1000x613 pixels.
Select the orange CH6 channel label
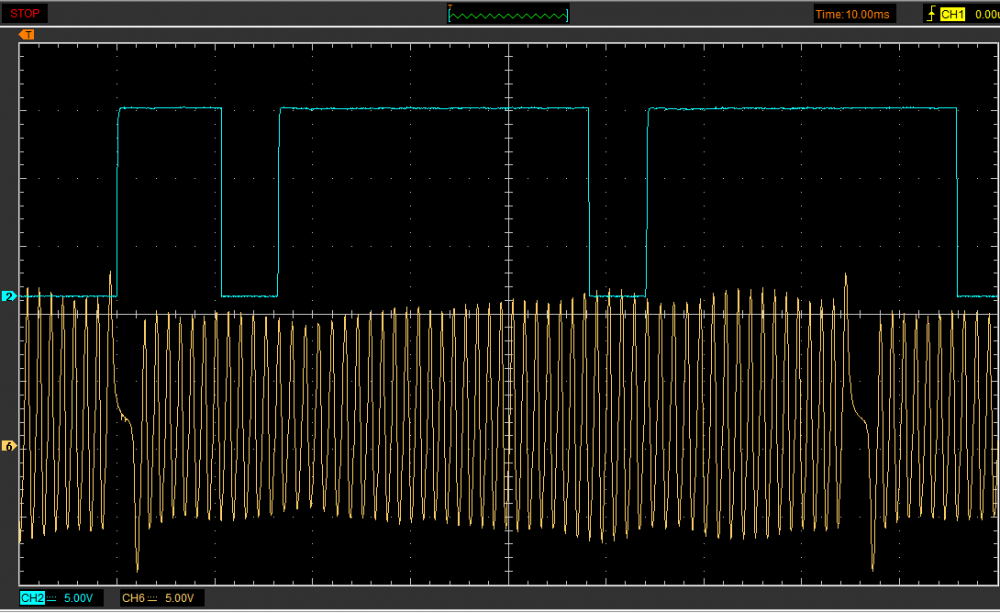132,598
